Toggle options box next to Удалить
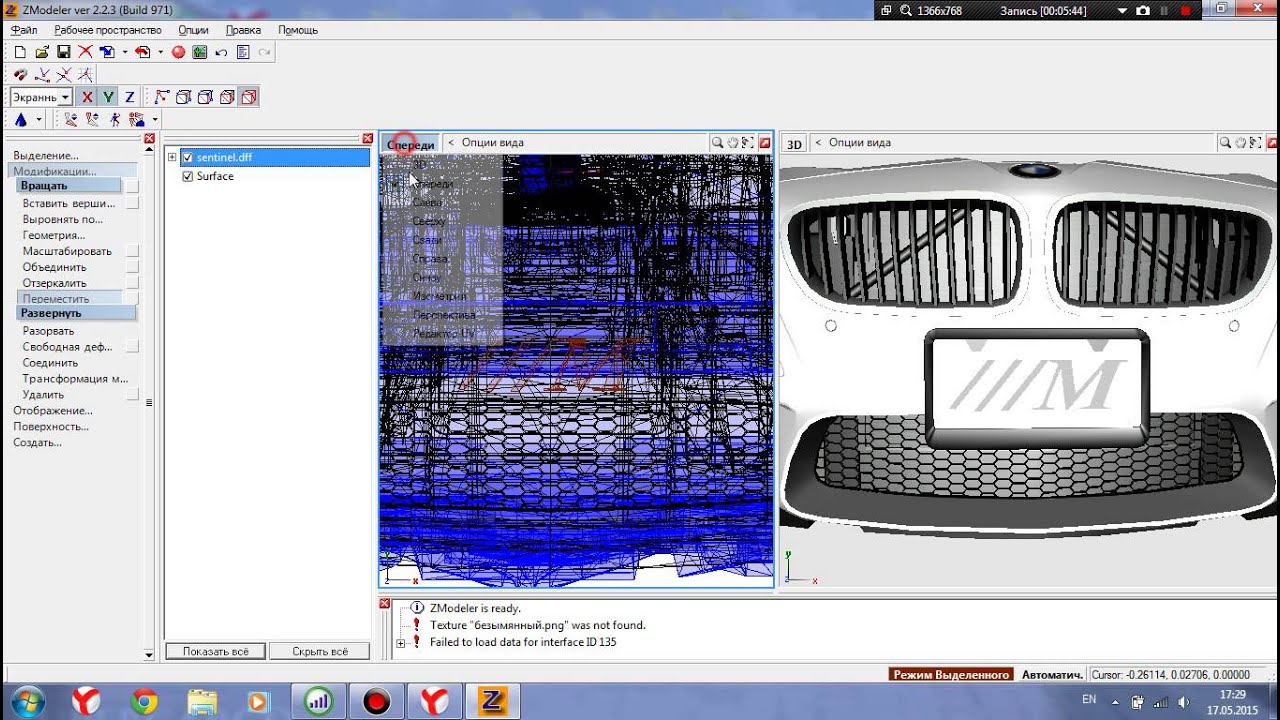 (132, 395)
